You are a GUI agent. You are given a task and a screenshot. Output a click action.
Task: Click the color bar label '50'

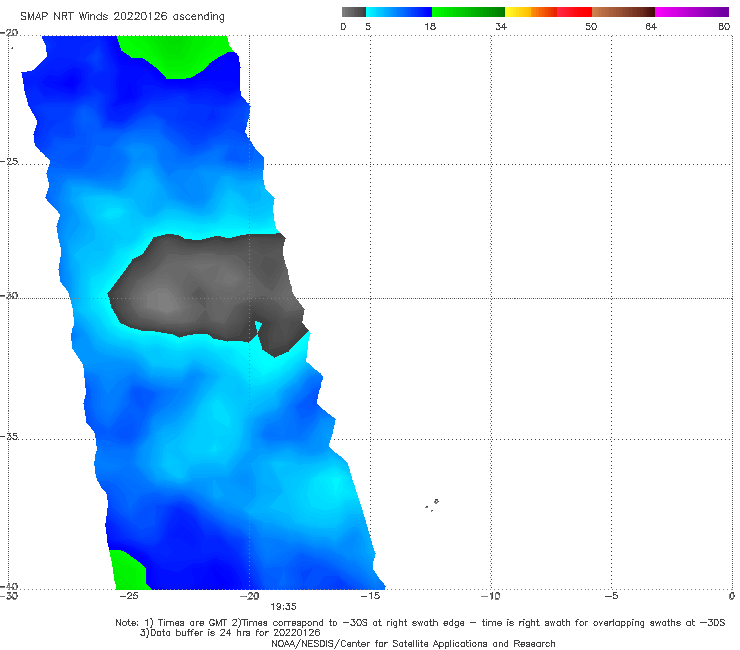point(591,26)
